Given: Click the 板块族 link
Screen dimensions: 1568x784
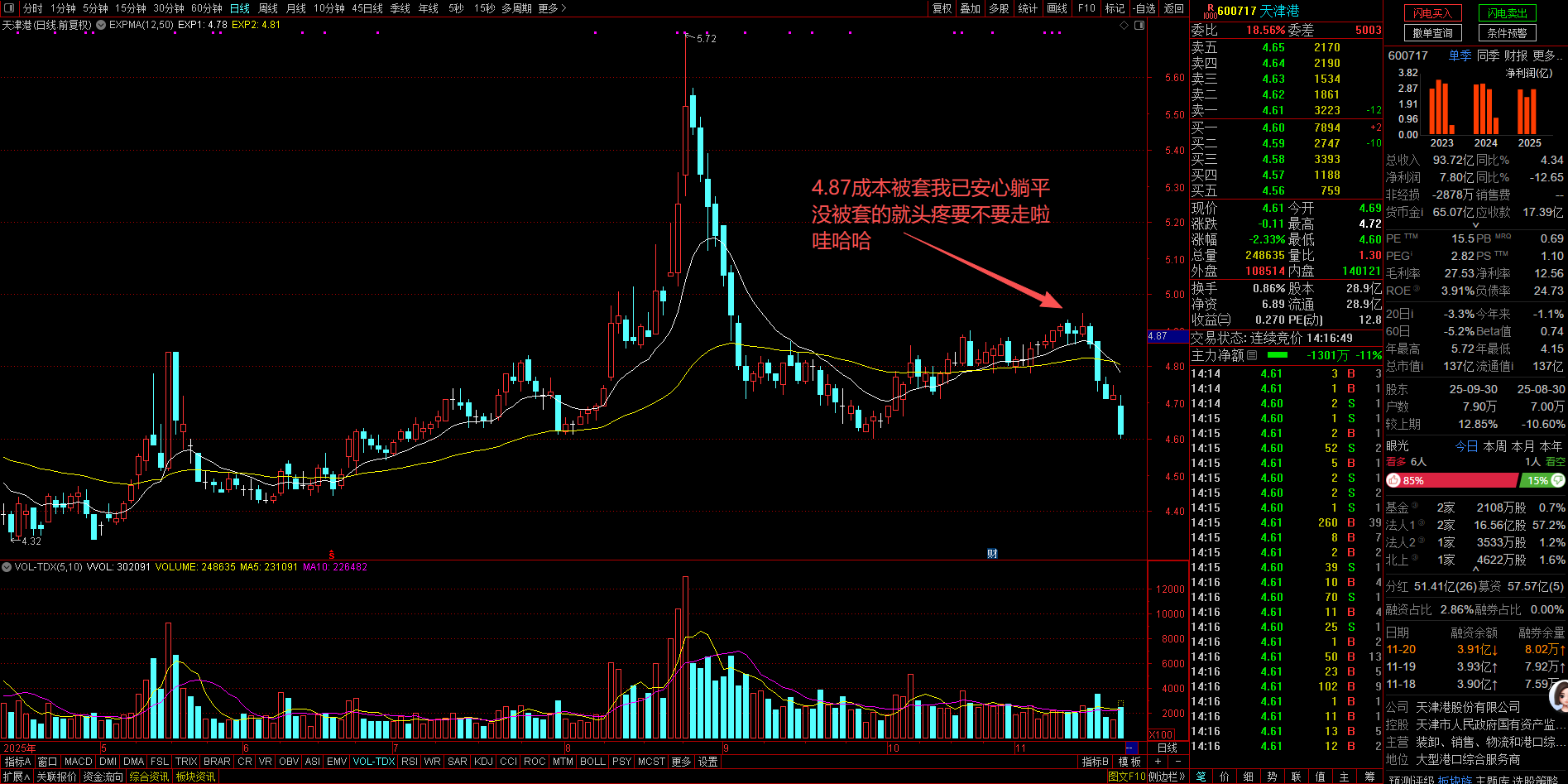Looking at the screenshot, I should pos(1455,780).
